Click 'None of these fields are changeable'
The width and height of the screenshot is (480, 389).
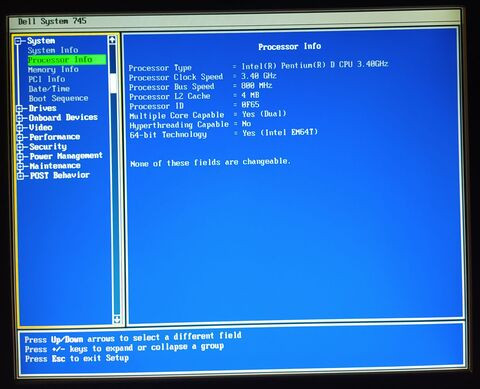210,163
